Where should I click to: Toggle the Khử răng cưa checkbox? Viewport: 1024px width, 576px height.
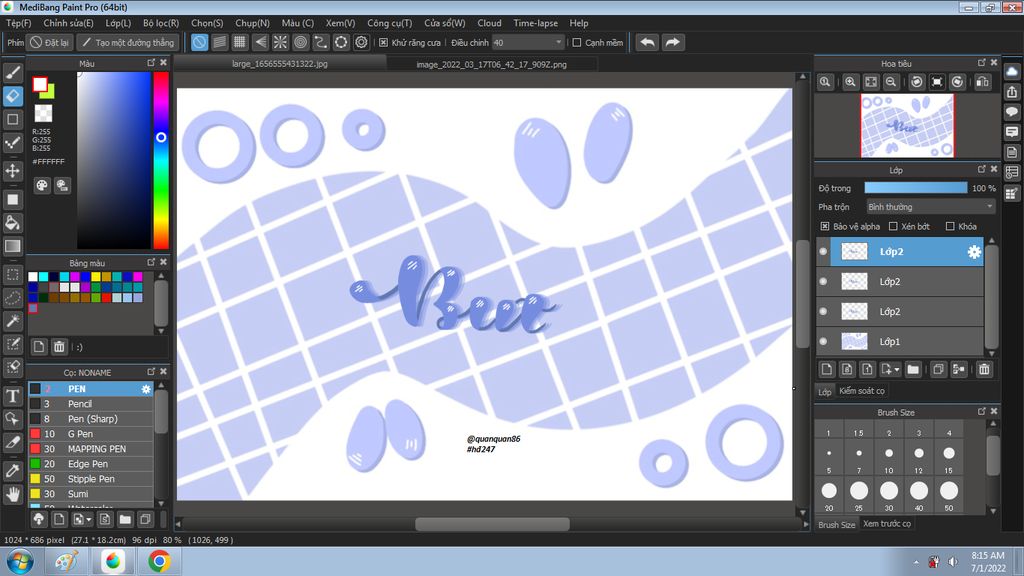(x=383, y=42)
